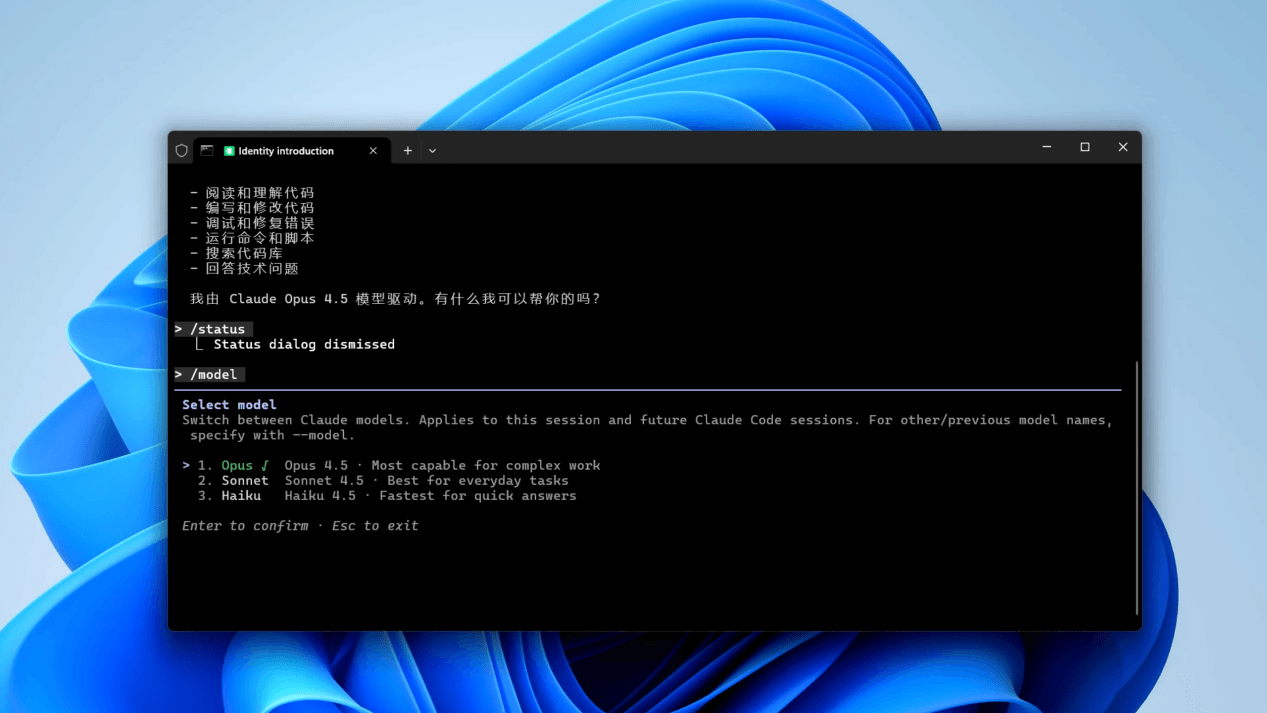Expand the new tab profile dropdown chevron
This screenshot has width=1267, height=713.
pyautogui.click(x=432, y=151)
